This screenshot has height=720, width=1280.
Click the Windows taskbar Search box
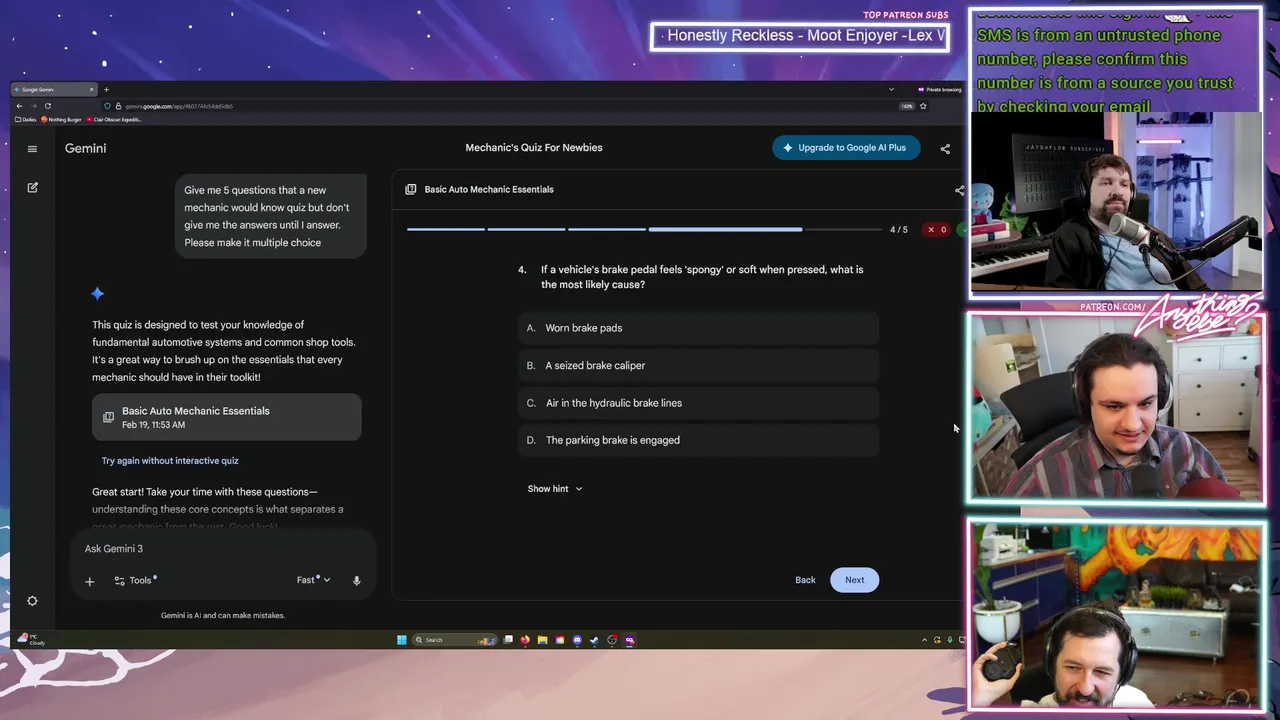(x=456, y=640)
